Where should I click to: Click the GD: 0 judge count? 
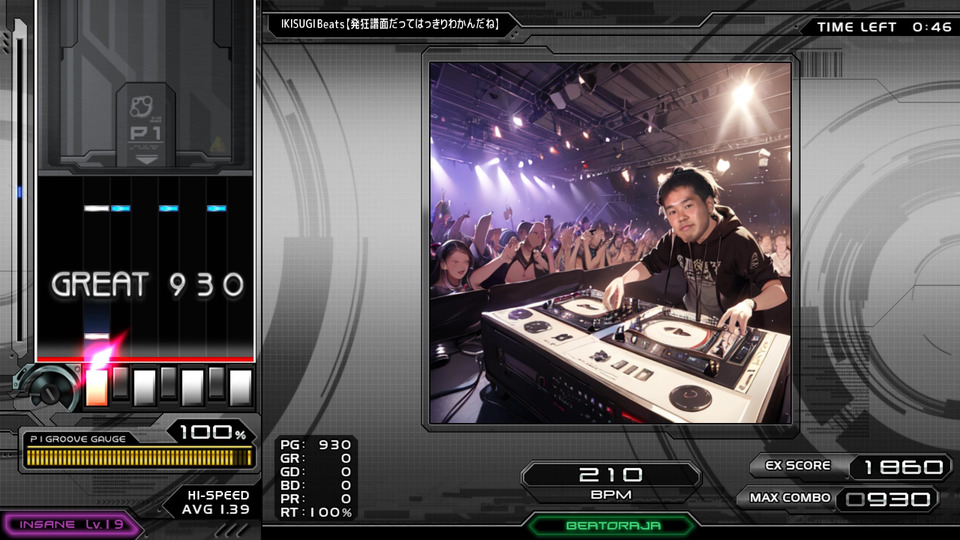click(316, 472)
